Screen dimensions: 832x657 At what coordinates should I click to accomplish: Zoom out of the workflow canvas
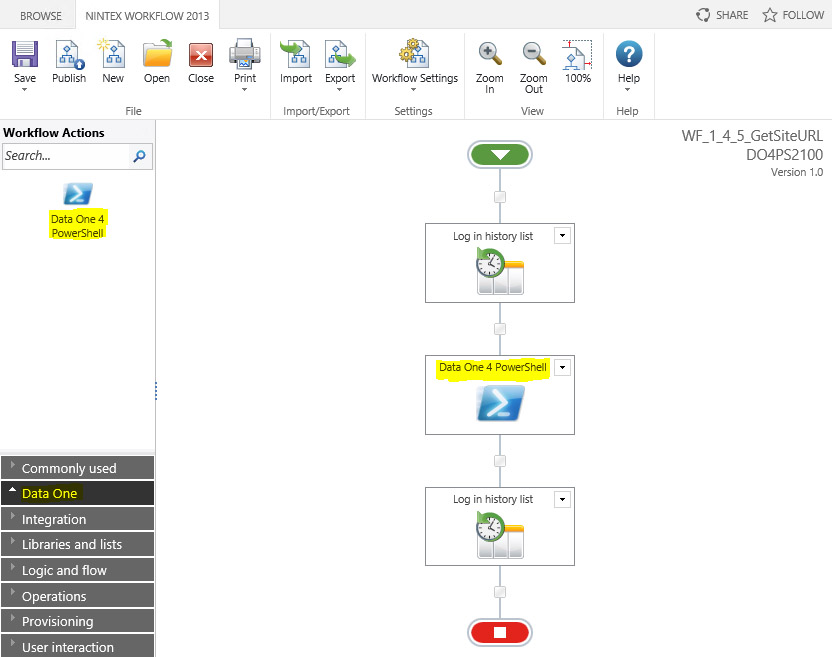pos(533,58)
